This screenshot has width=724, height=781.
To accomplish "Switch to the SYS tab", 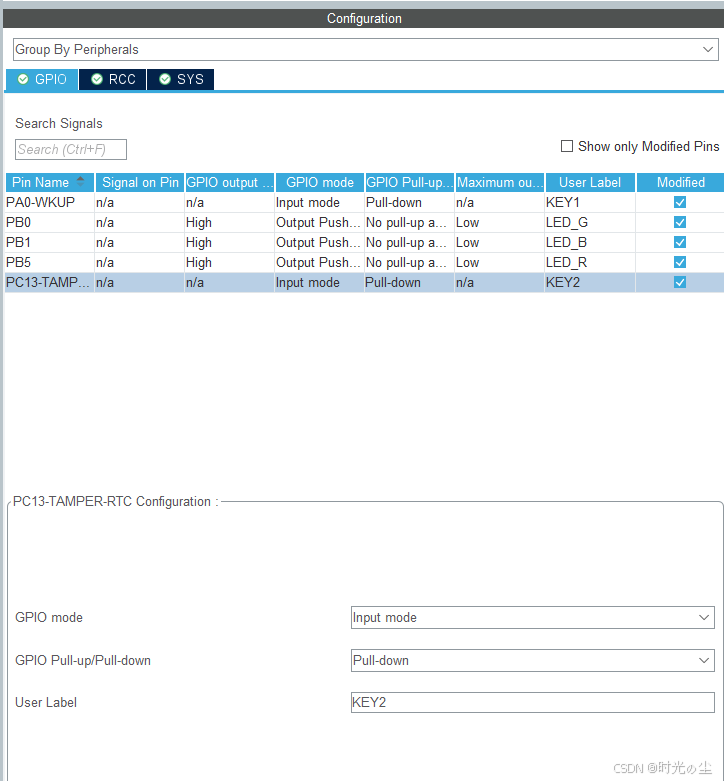I will (x=181, y=80).
